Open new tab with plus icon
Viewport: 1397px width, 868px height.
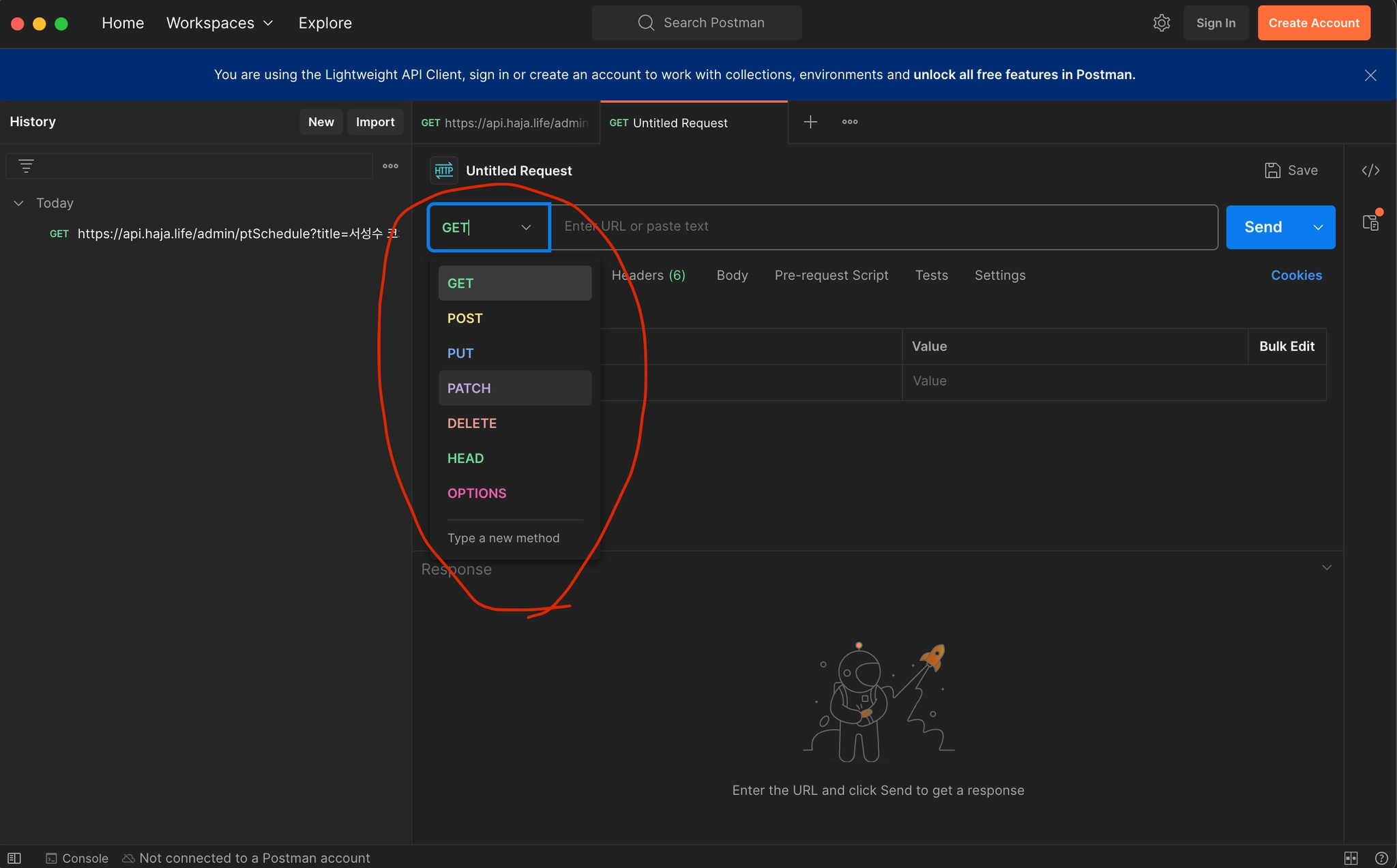pyautogui.click(x=810, y=122)
